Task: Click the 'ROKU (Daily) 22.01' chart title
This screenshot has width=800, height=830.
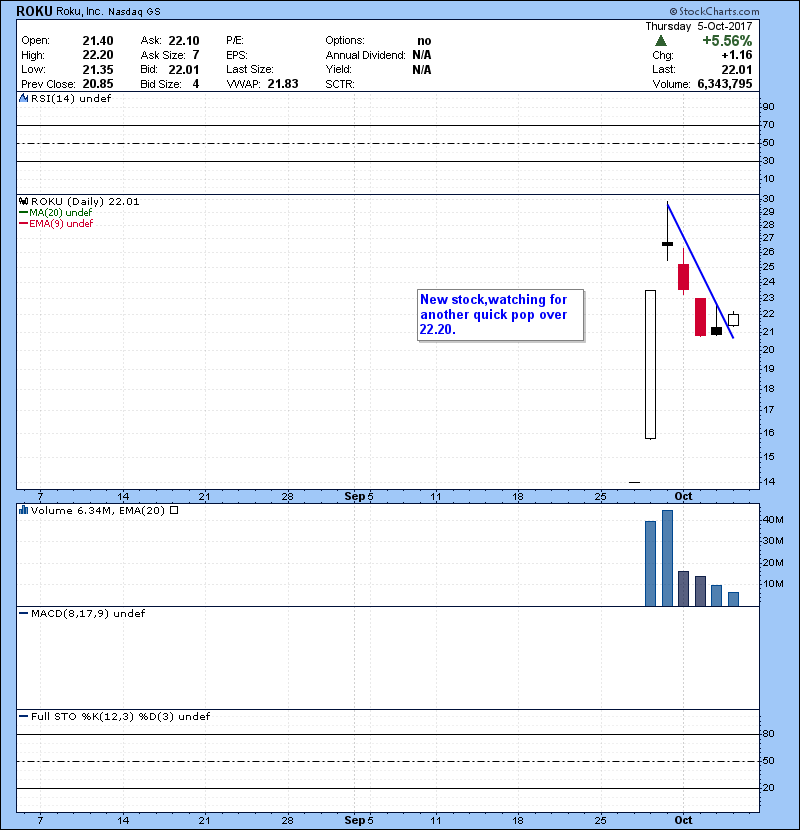Action: tap(85, 202)
